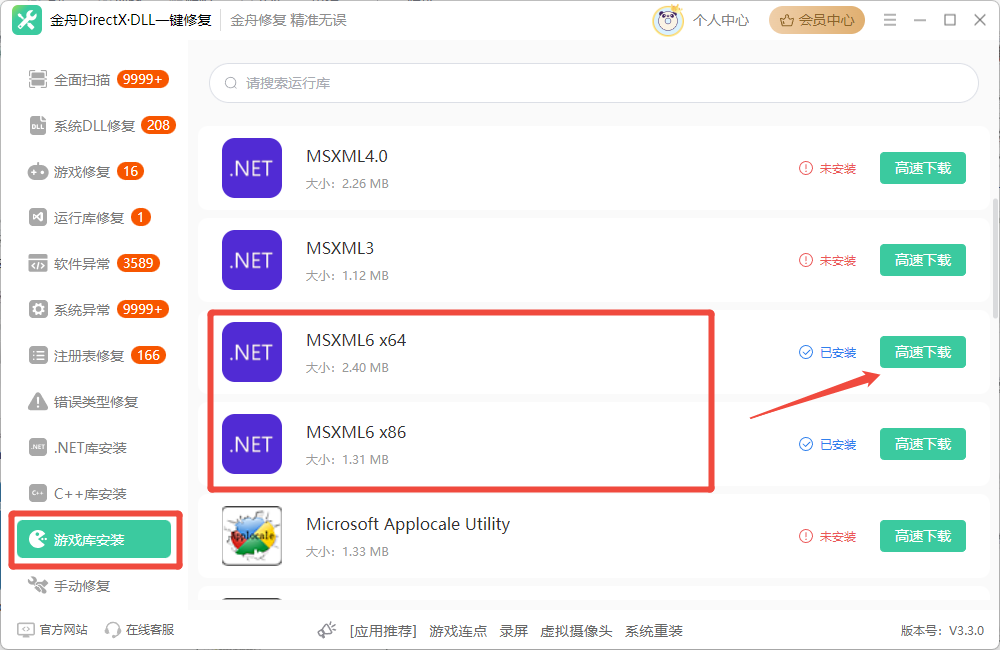The width and height of the screenshot is (1000, 650).
Task: Click the 在线客服 headset icon
Action: coord(112,630)
